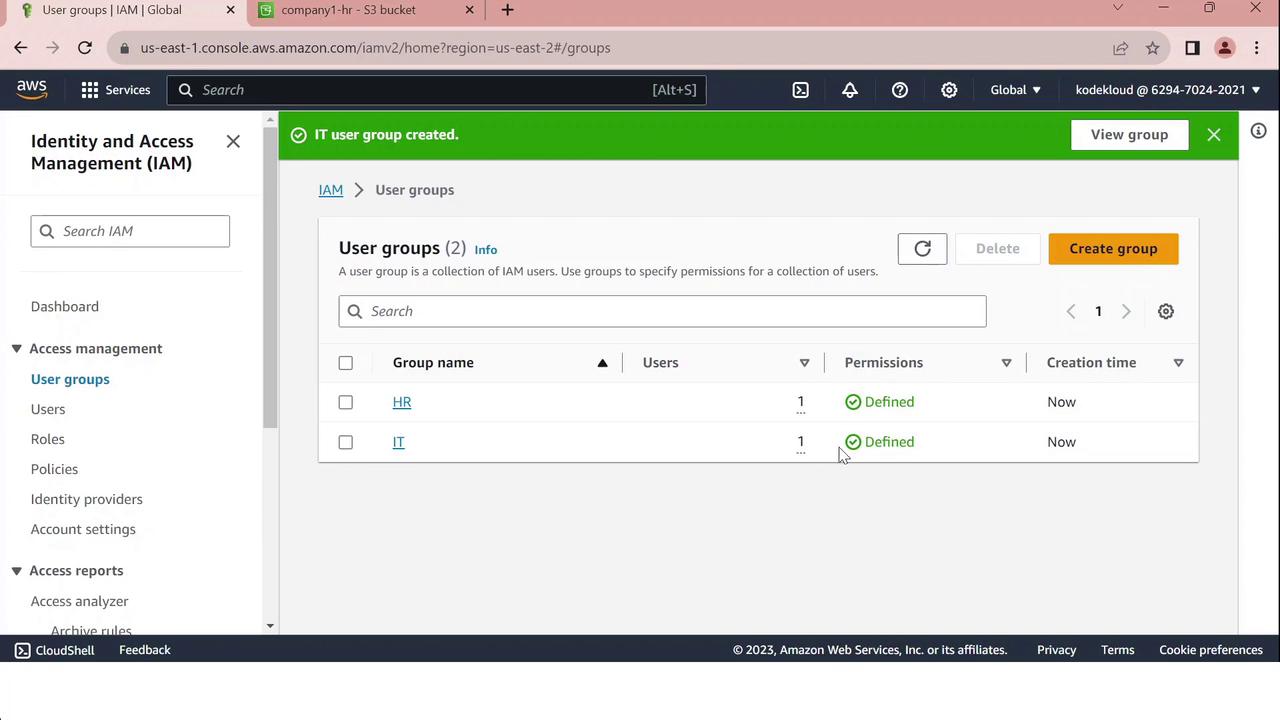The height and width of the screenshot is (720, 1280).
Task: Click the IAM breadcrumb link
Action: [331, 190]
